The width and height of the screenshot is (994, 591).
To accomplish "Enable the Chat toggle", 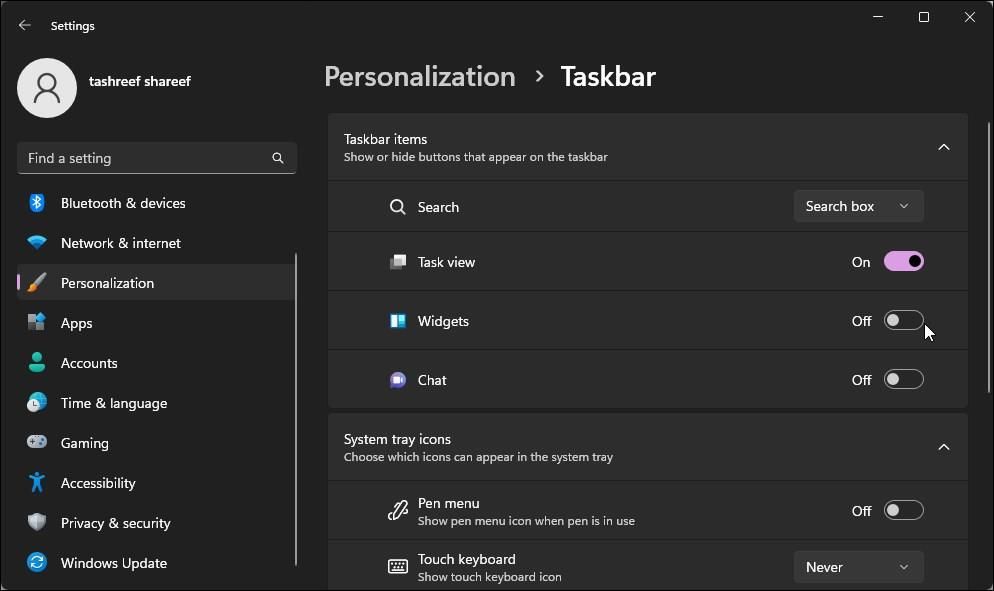I will click(x=903, y=379).
